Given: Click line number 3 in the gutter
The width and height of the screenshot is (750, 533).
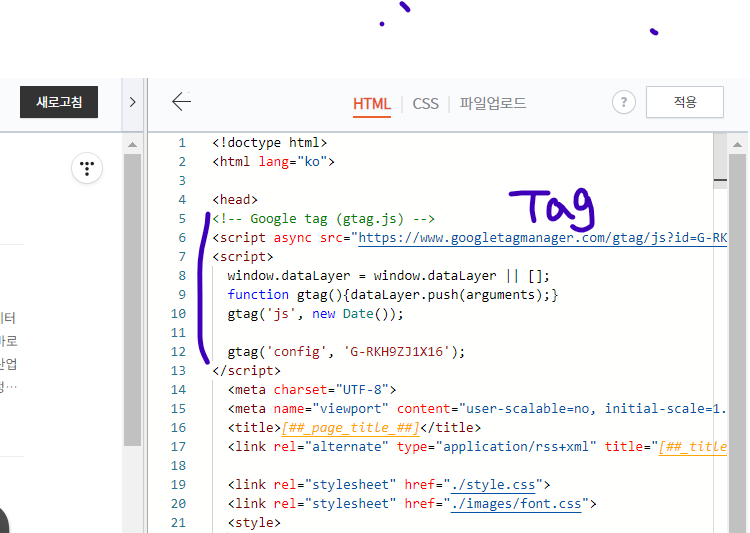Looking at the screenshot, I should (182, 181).
